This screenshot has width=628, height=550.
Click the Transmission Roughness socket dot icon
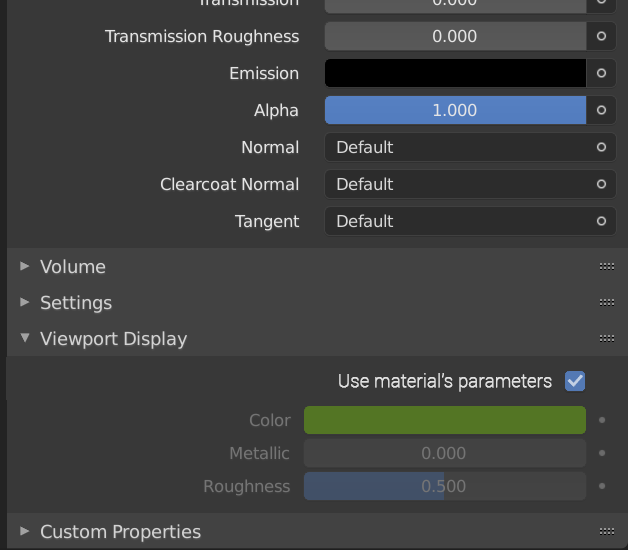[x=601, y=36]
